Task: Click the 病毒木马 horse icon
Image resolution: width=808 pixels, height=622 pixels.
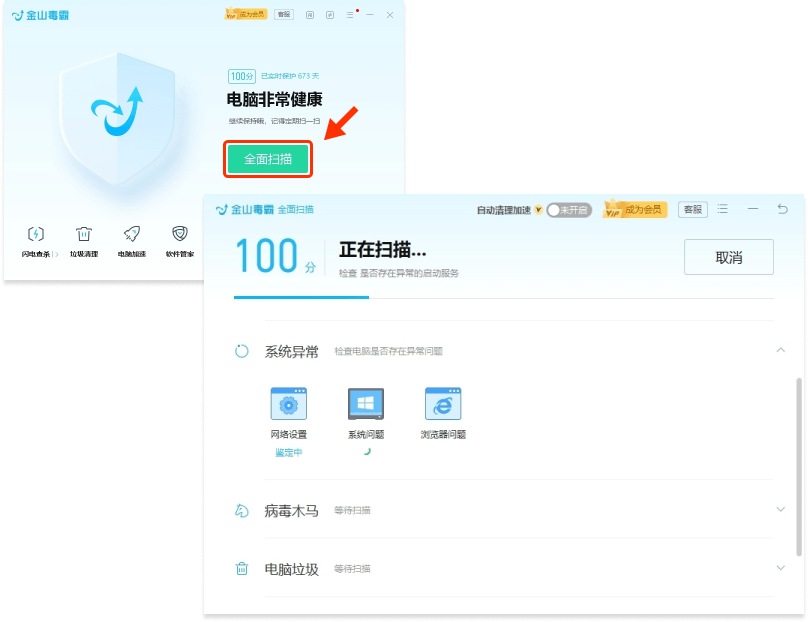Action: (242, 511)
